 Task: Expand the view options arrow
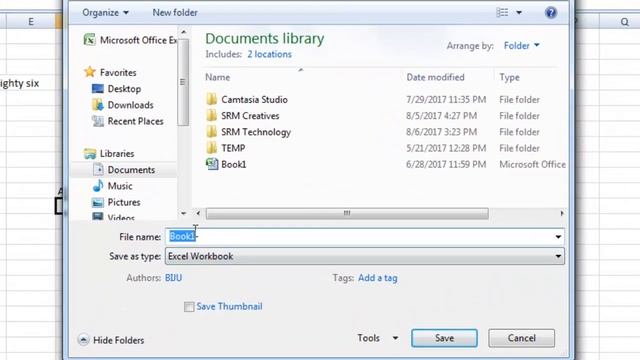pyautogui.click(x=519, y=13)
